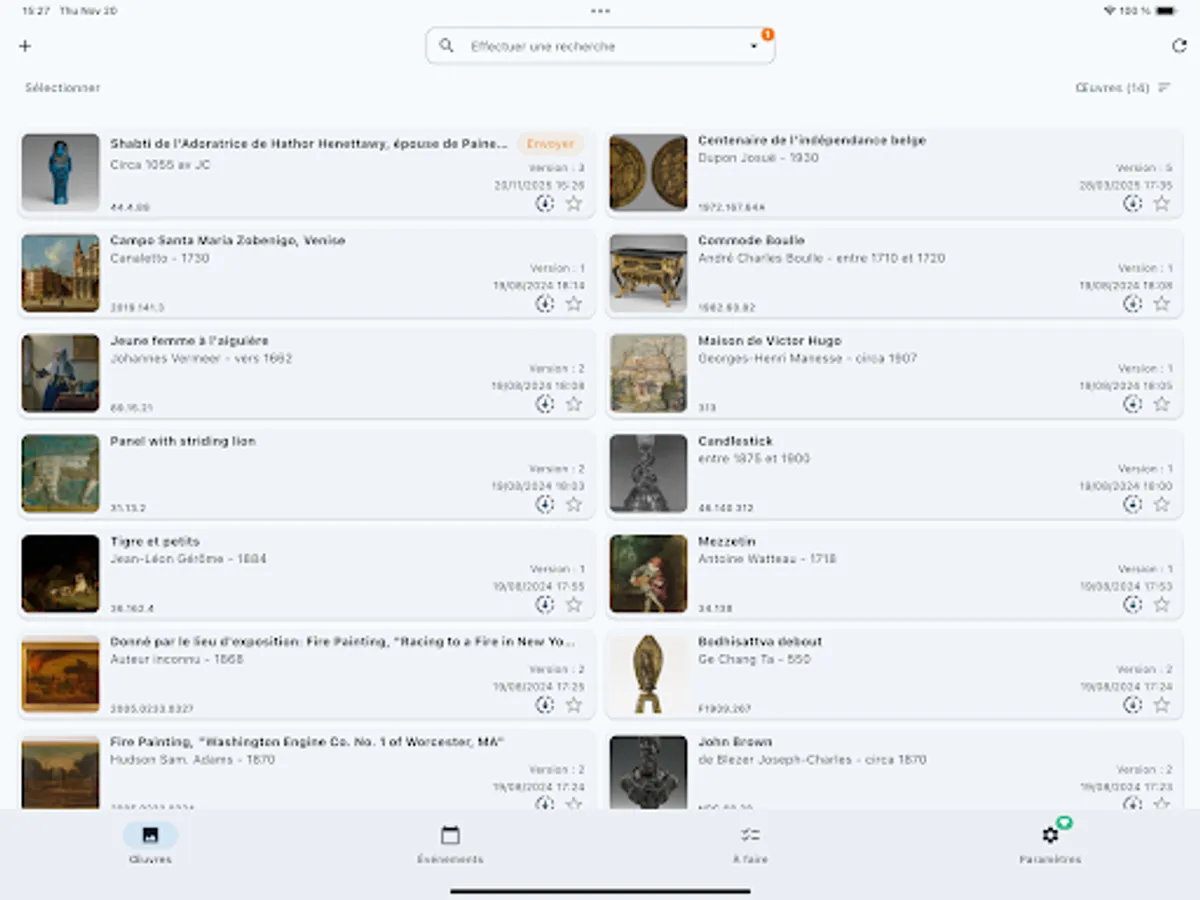Open the Événements tab
Image resolution: width=1200 pixels, height=900 pixels.
tap(450, 844)
